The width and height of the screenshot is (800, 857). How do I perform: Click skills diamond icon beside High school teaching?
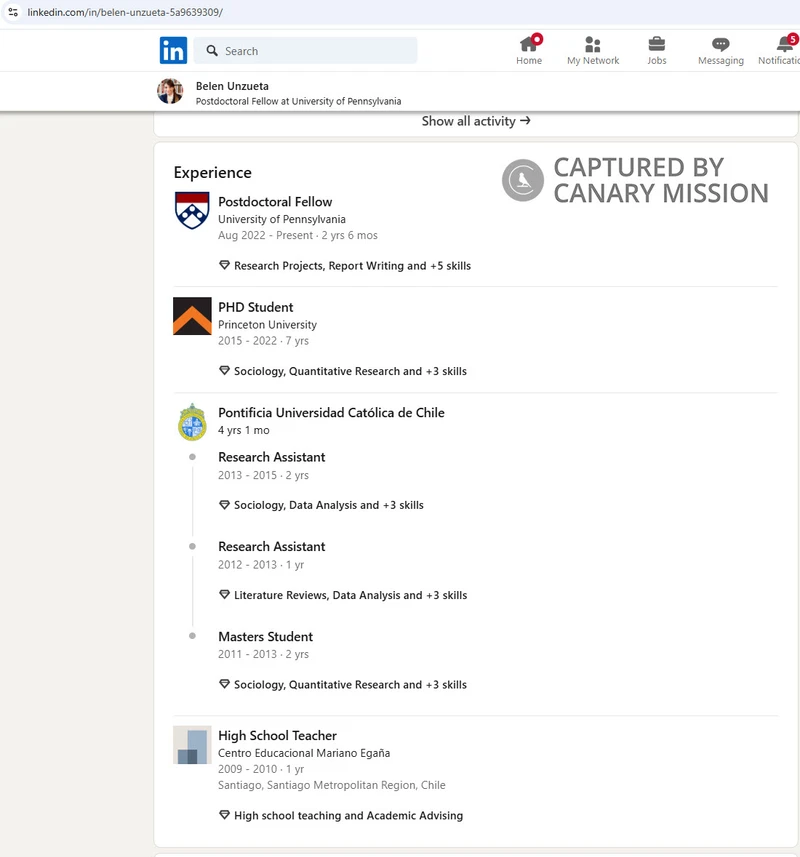click(x=224, y=815)
